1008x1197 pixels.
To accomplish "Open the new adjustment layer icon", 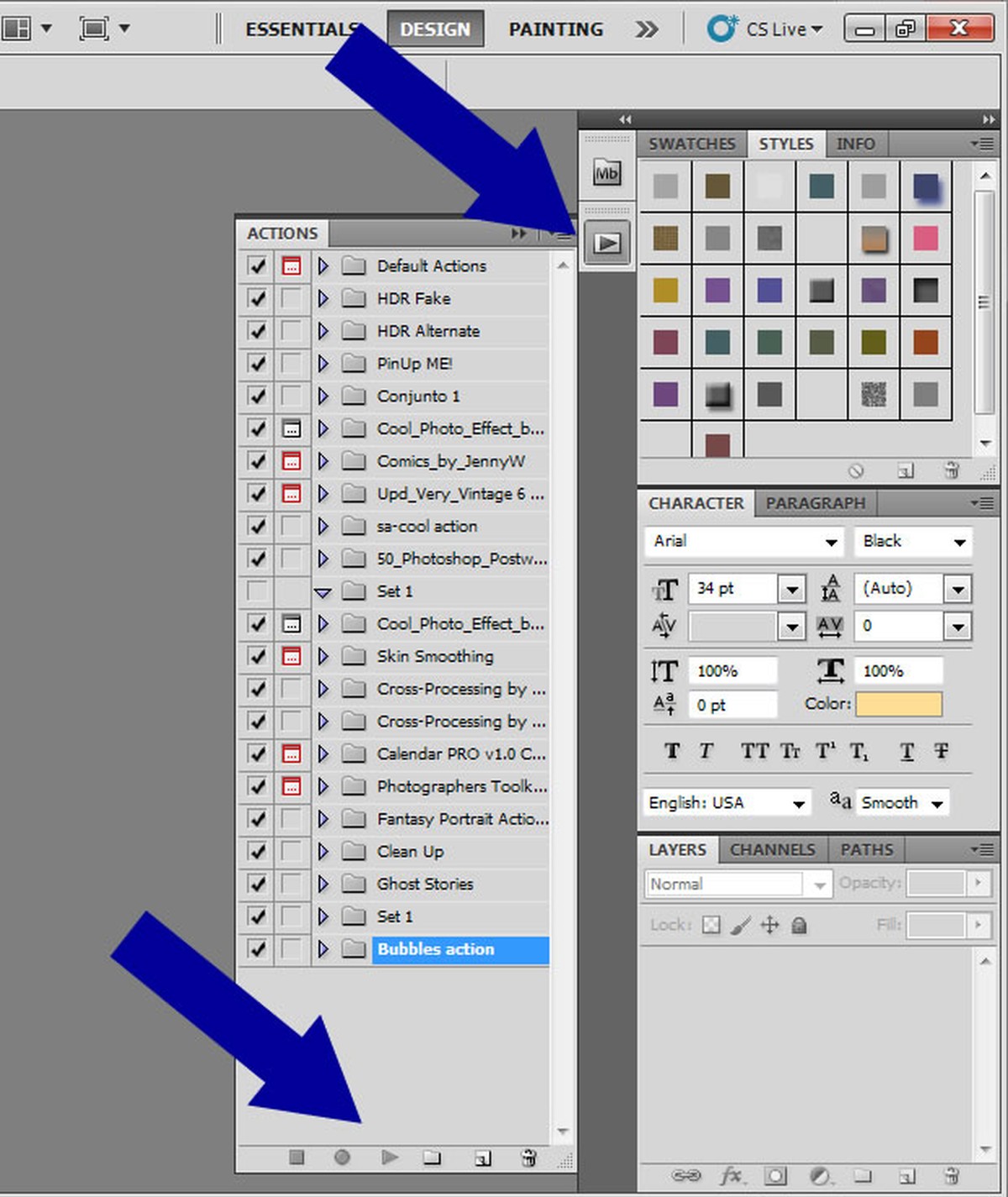I will (x=822, y=1176).
